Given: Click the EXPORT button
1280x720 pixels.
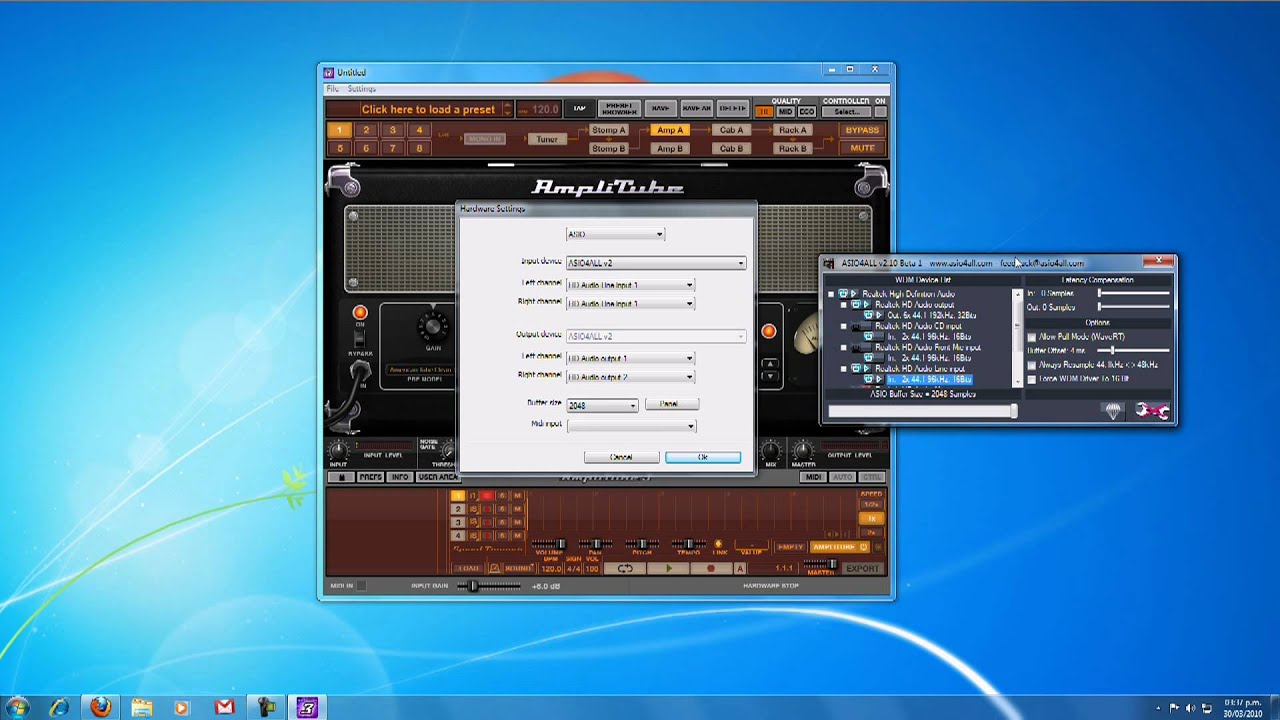Looking at the screenshot, I should (862, 568).
